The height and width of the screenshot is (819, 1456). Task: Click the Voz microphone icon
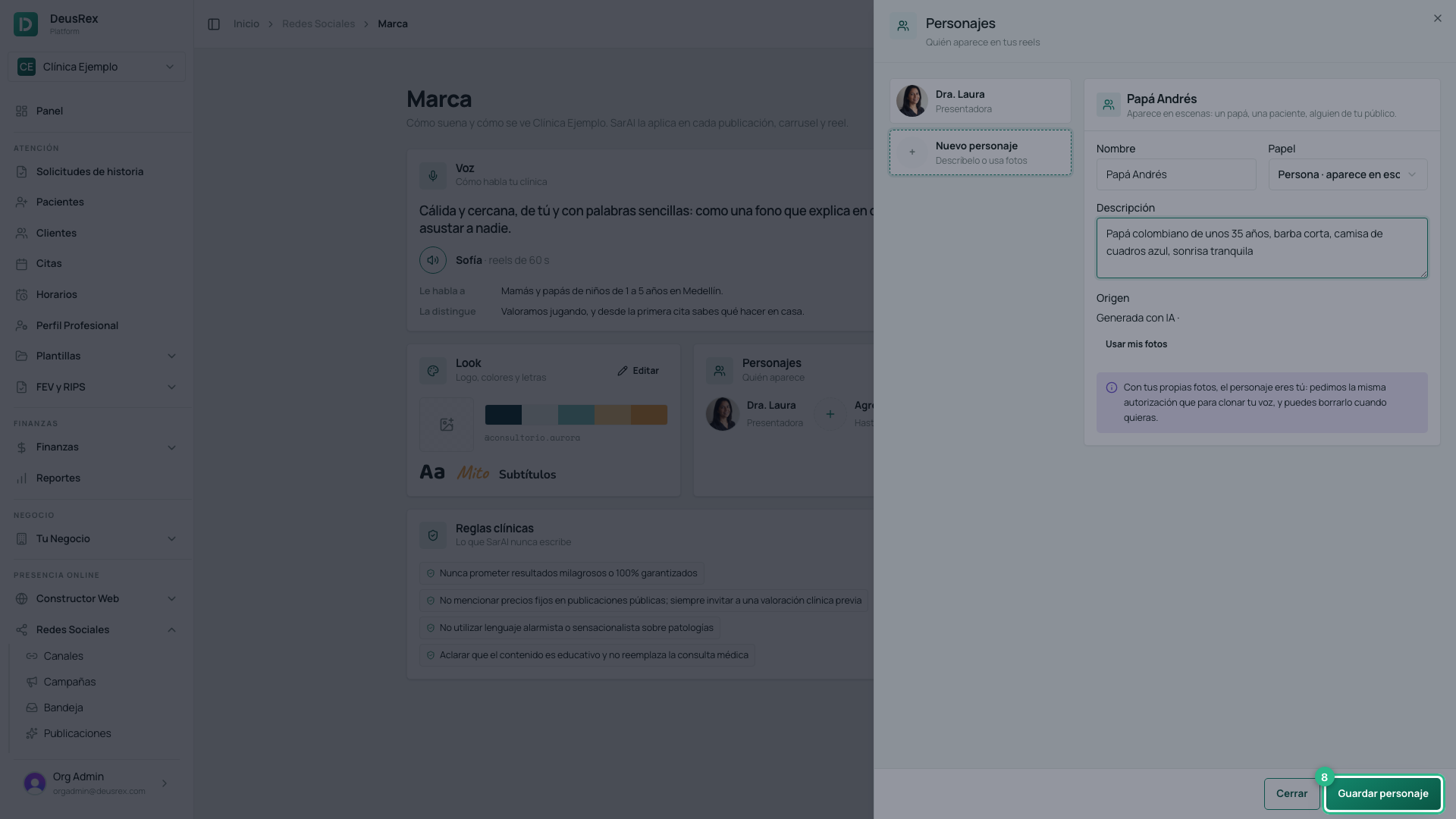(x=433, y=175)
